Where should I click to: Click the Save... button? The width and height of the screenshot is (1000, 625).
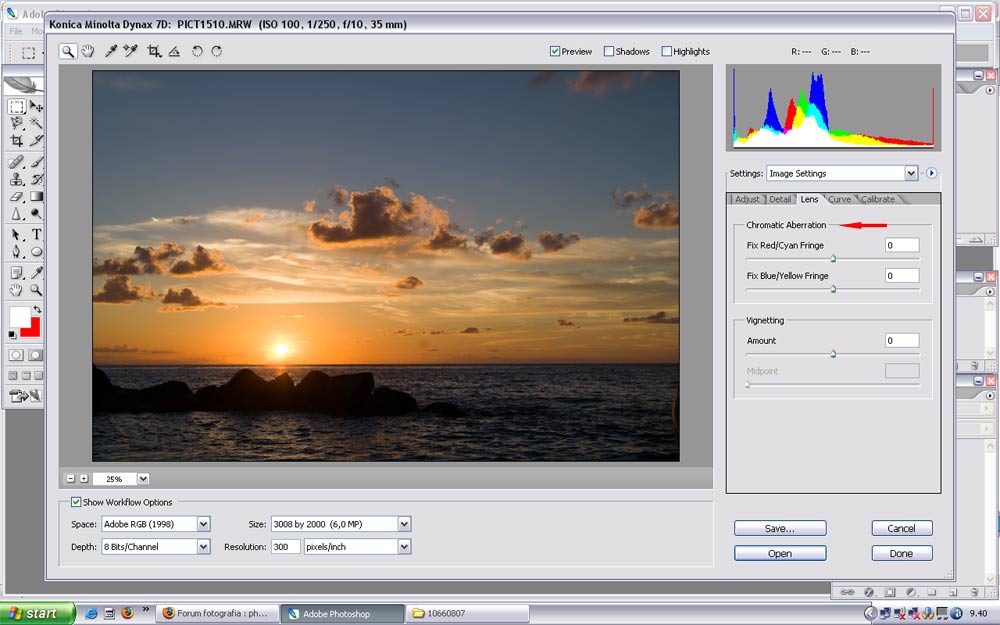pos(780,528)
